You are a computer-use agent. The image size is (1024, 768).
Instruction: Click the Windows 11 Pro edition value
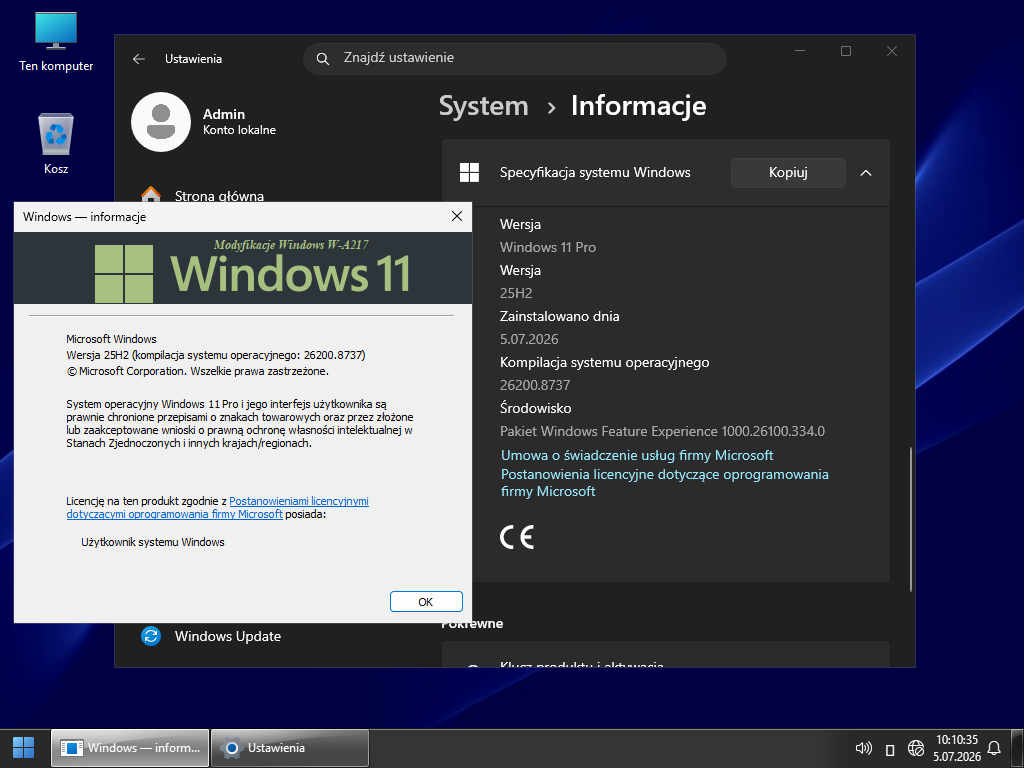tap(548, 248)
